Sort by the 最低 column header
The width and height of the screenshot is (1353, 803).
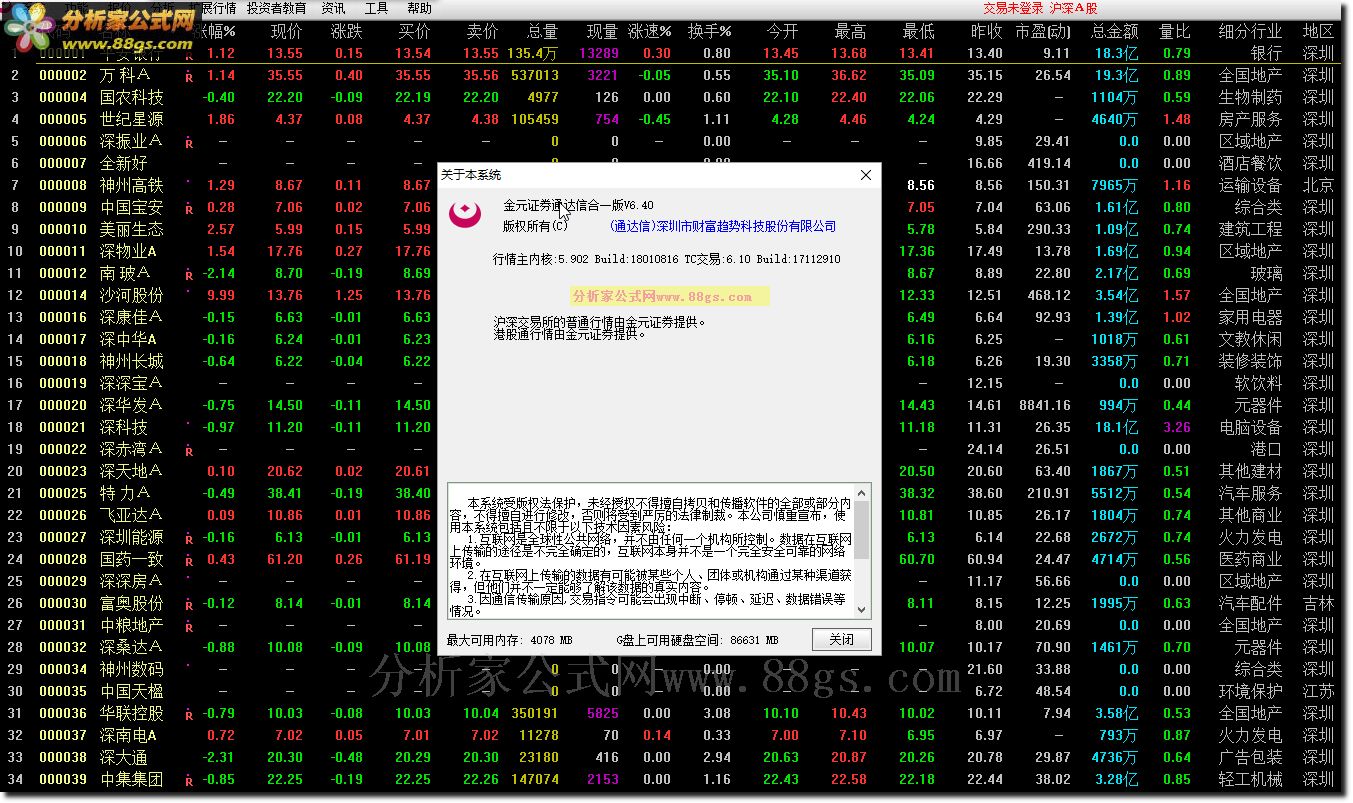click(x=918, y=32)
